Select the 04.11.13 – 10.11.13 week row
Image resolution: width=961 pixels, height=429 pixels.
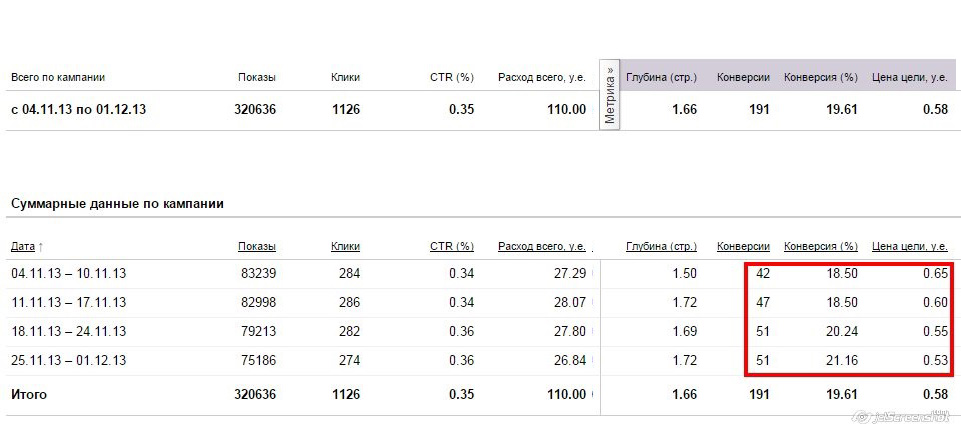click(68, 273)
